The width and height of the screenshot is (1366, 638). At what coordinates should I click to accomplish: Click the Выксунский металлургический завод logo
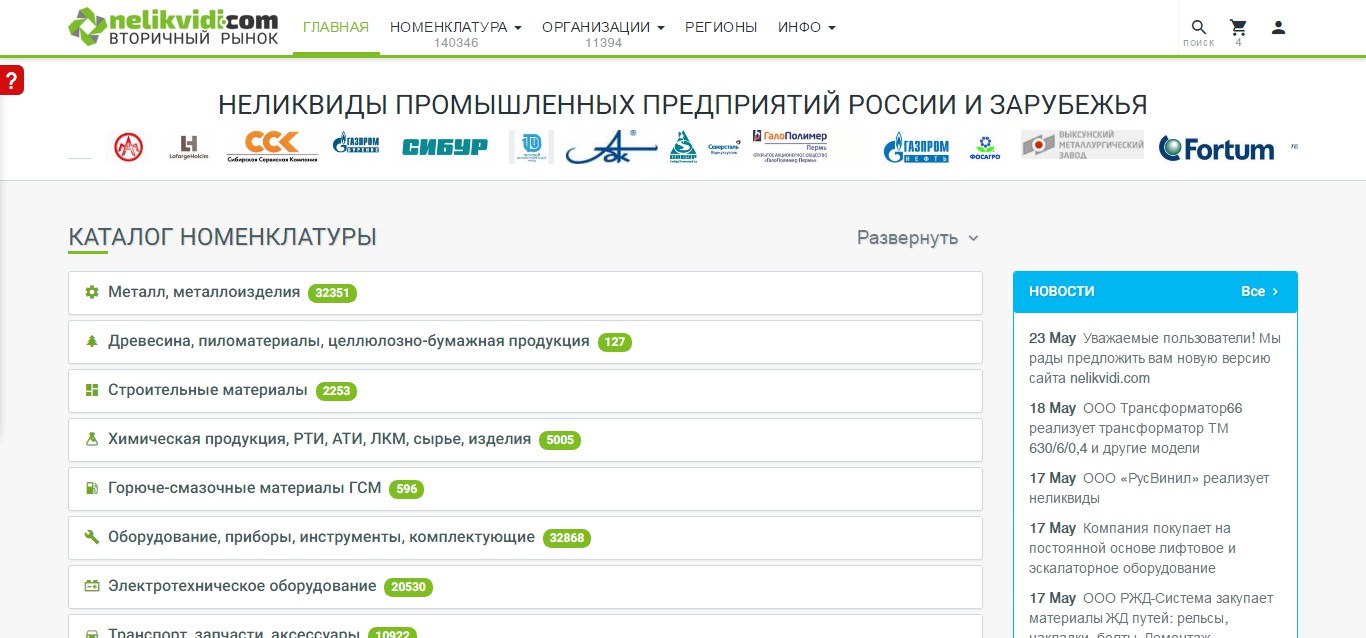point(1082,145)
